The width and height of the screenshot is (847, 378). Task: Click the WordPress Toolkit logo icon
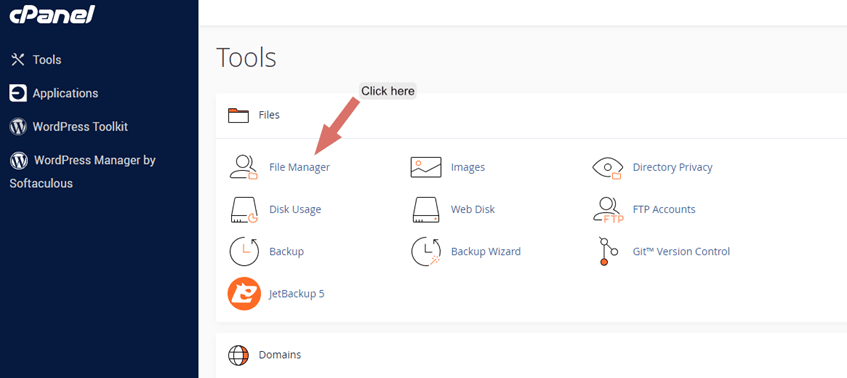click(18, 127)
